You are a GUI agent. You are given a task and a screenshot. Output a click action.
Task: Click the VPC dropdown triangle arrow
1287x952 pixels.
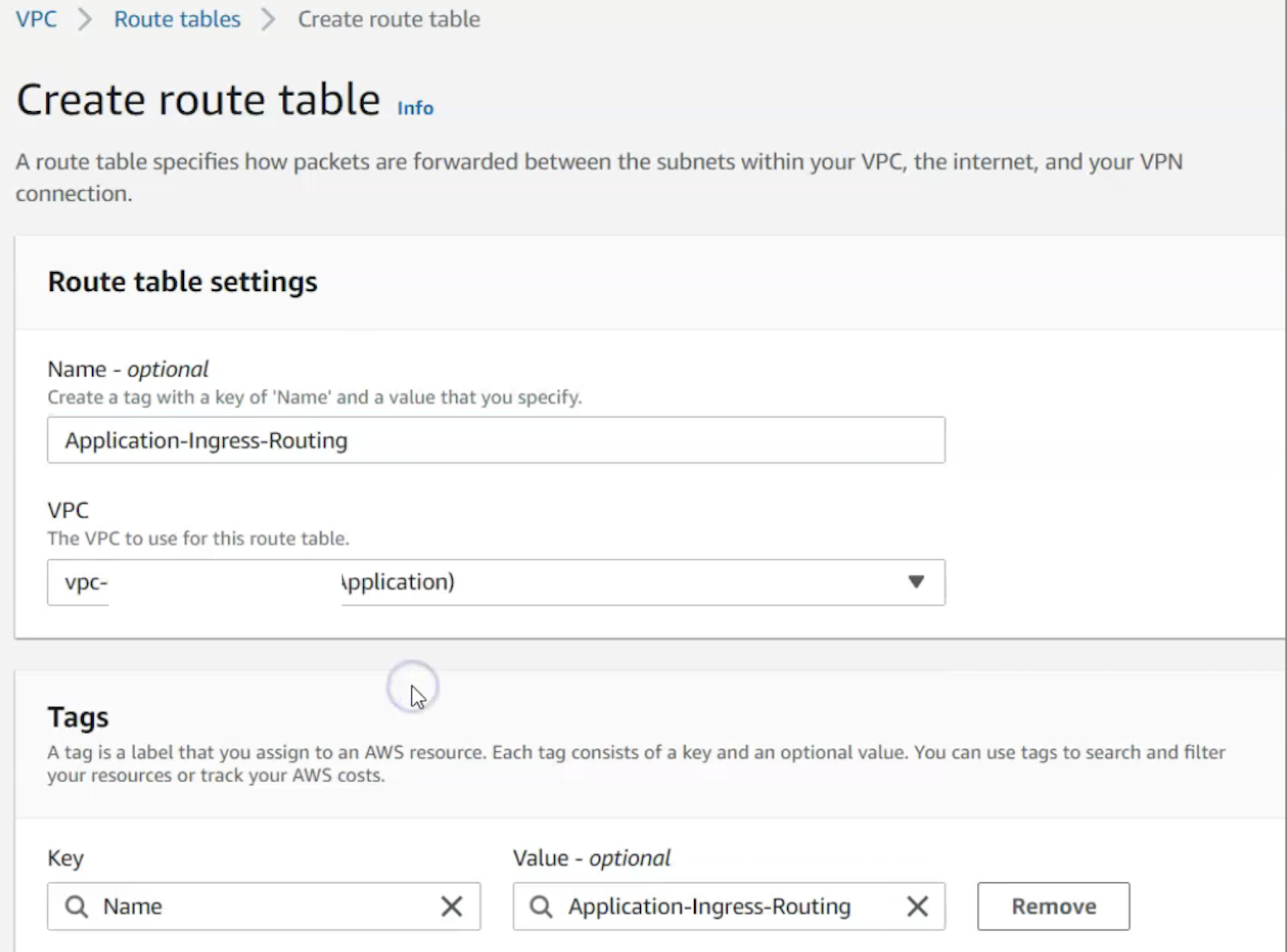[915, 582]
